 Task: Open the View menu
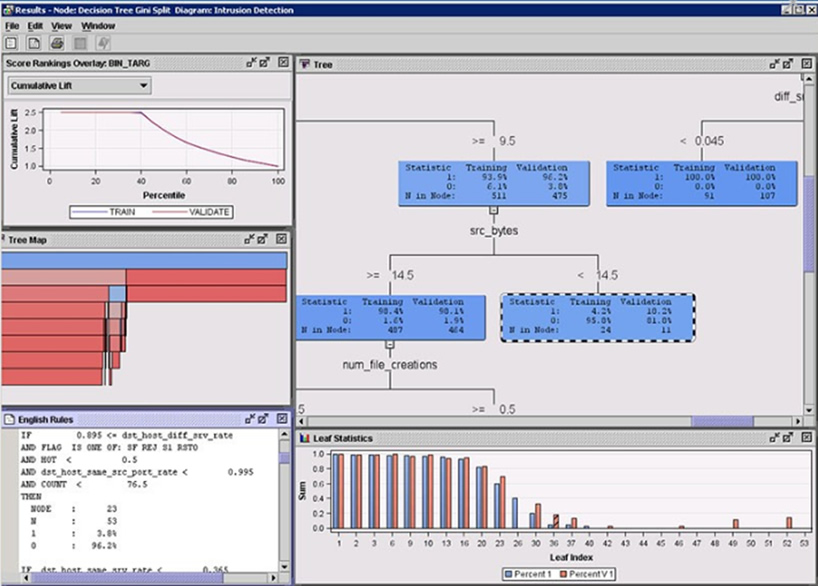(x=61, y=25)
